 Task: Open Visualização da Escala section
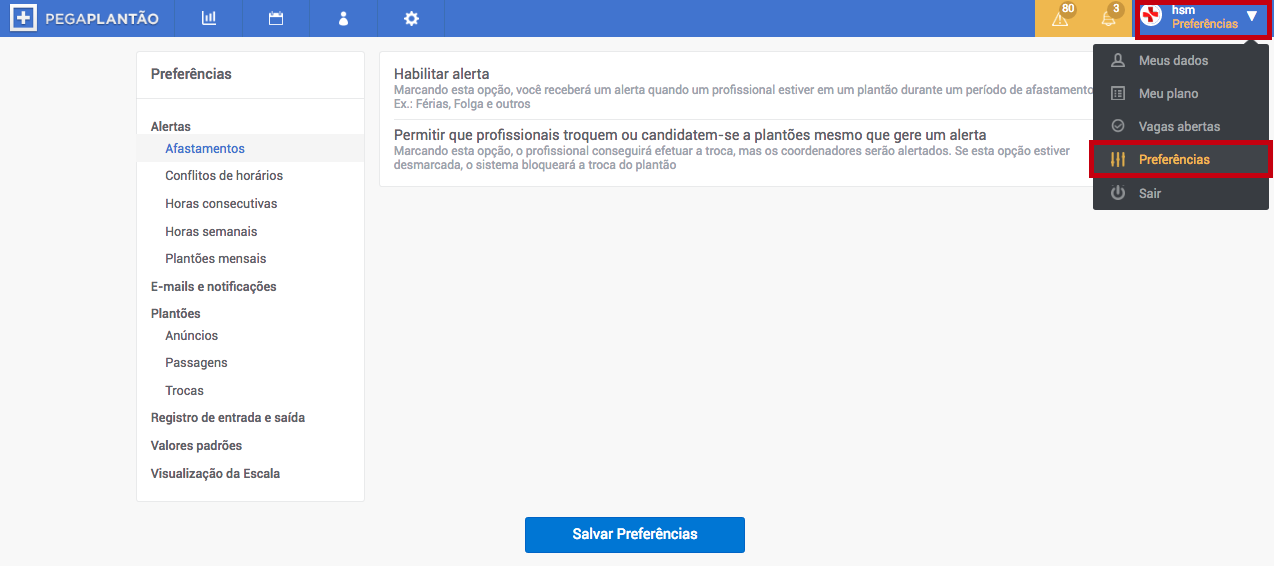[215, 474]
